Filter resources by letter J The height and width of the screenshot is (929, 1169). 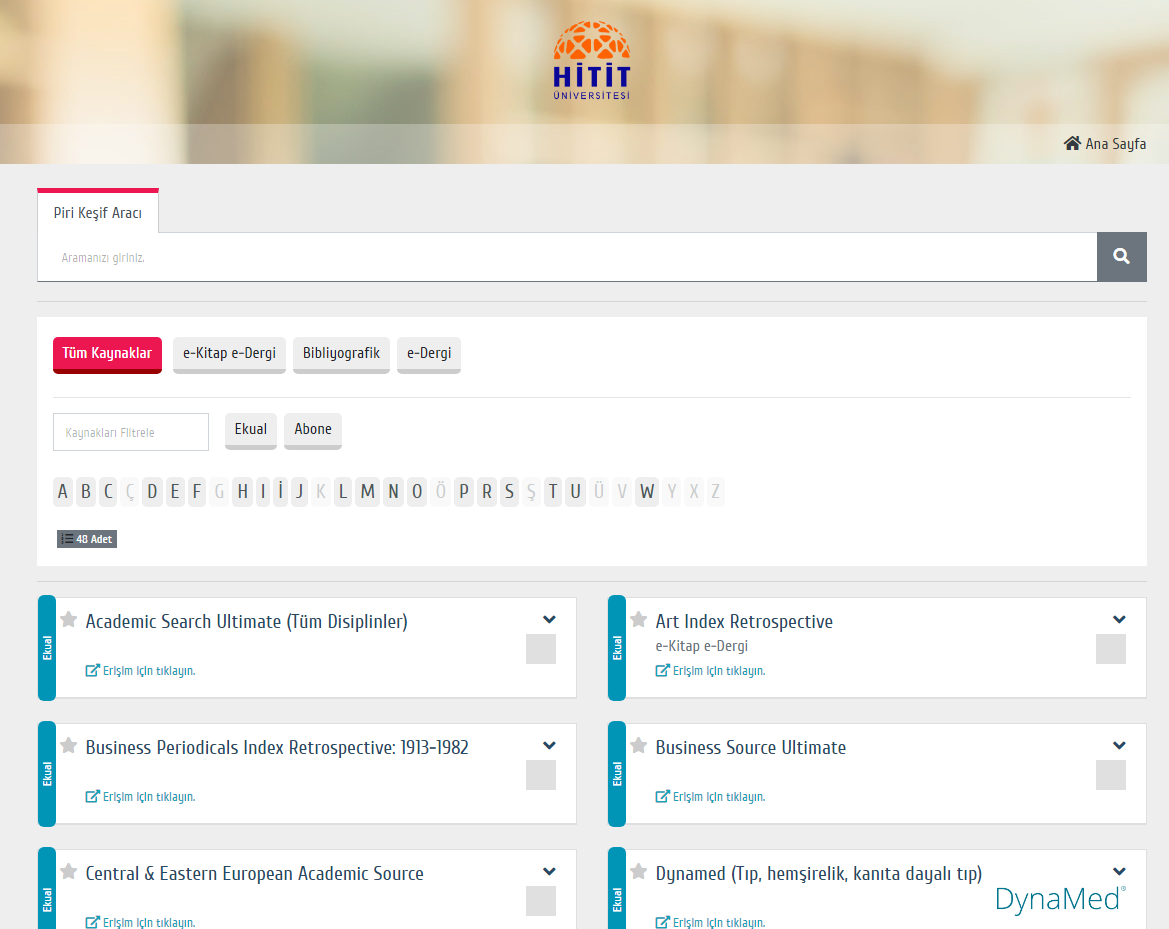pyautogui.click(x=299, y=491)
